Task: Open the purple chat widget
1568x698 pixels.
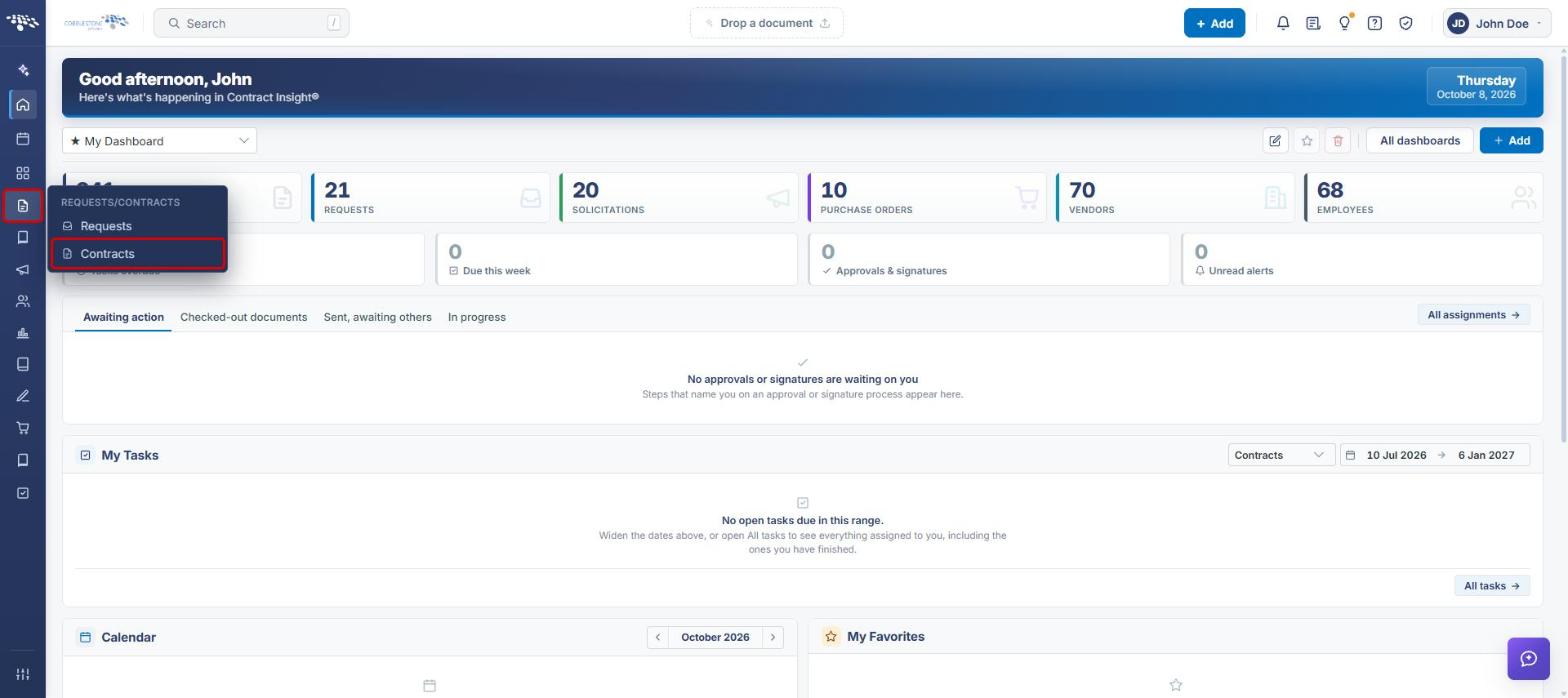Action: tap(1529, 659)
